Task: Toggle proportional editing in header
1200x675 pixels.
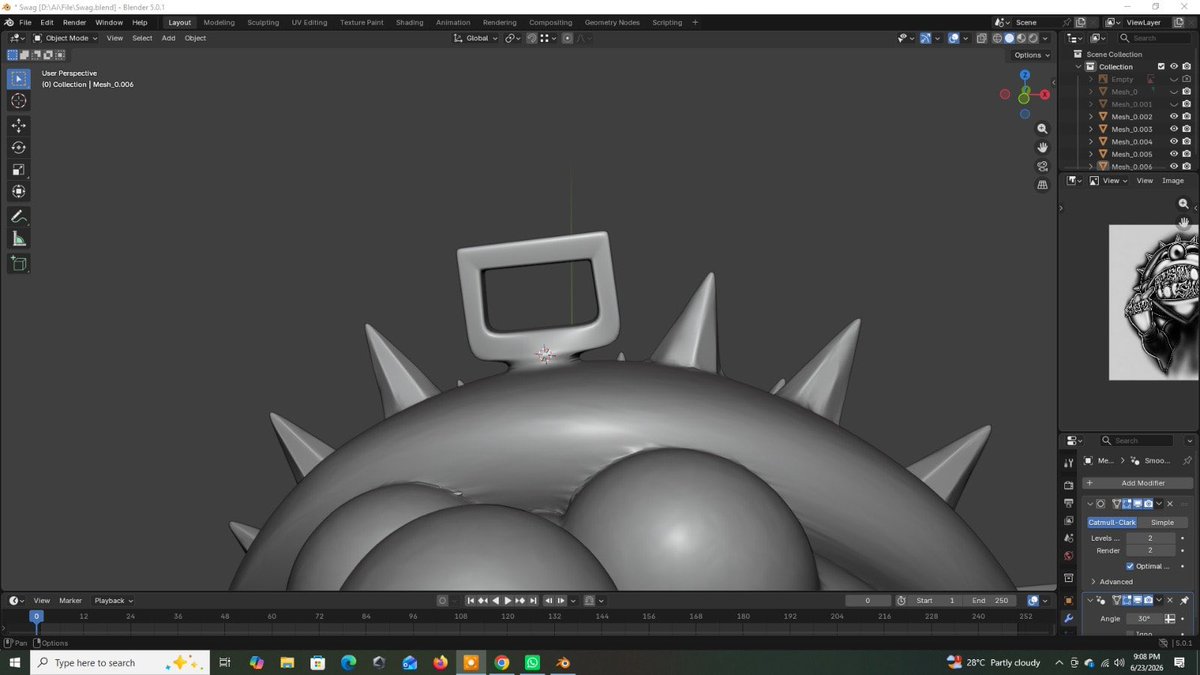Action: (x=567, y=38)
